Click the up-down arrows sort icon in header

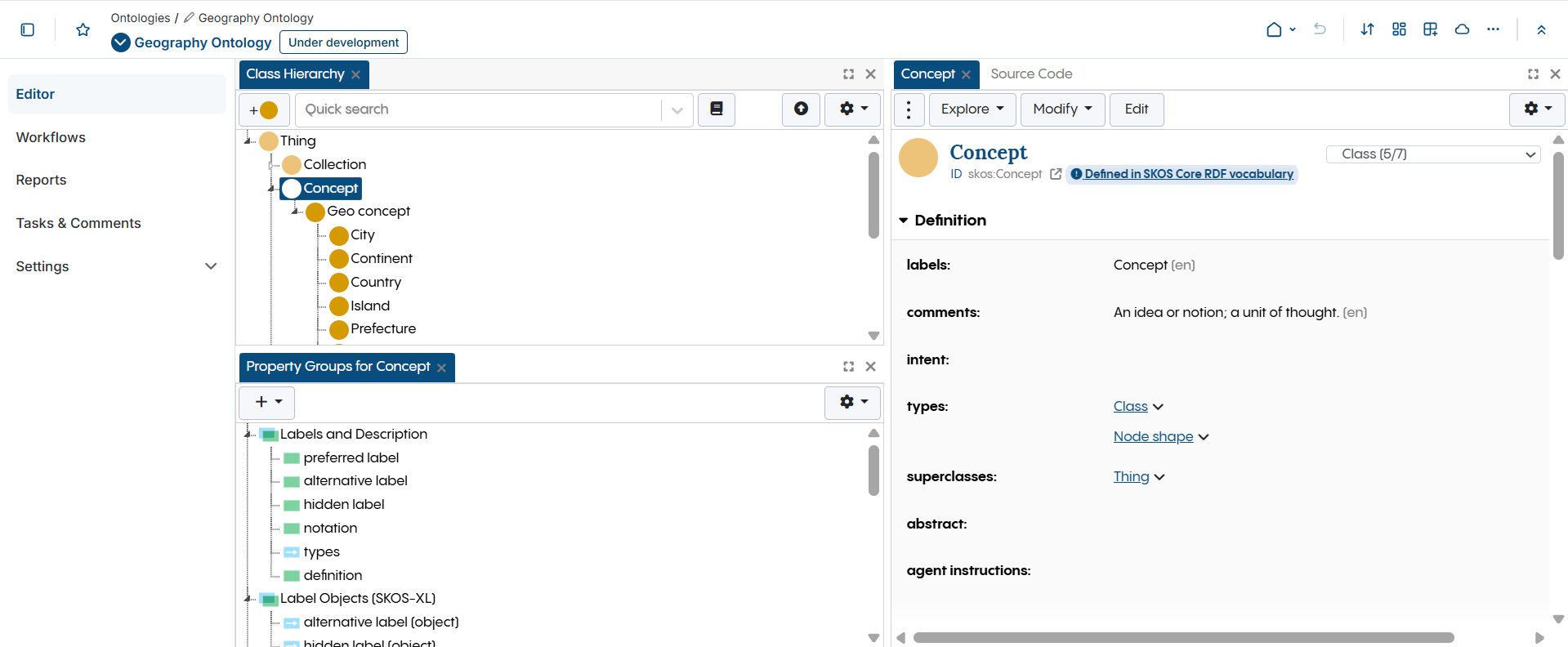click(1367, 29)
